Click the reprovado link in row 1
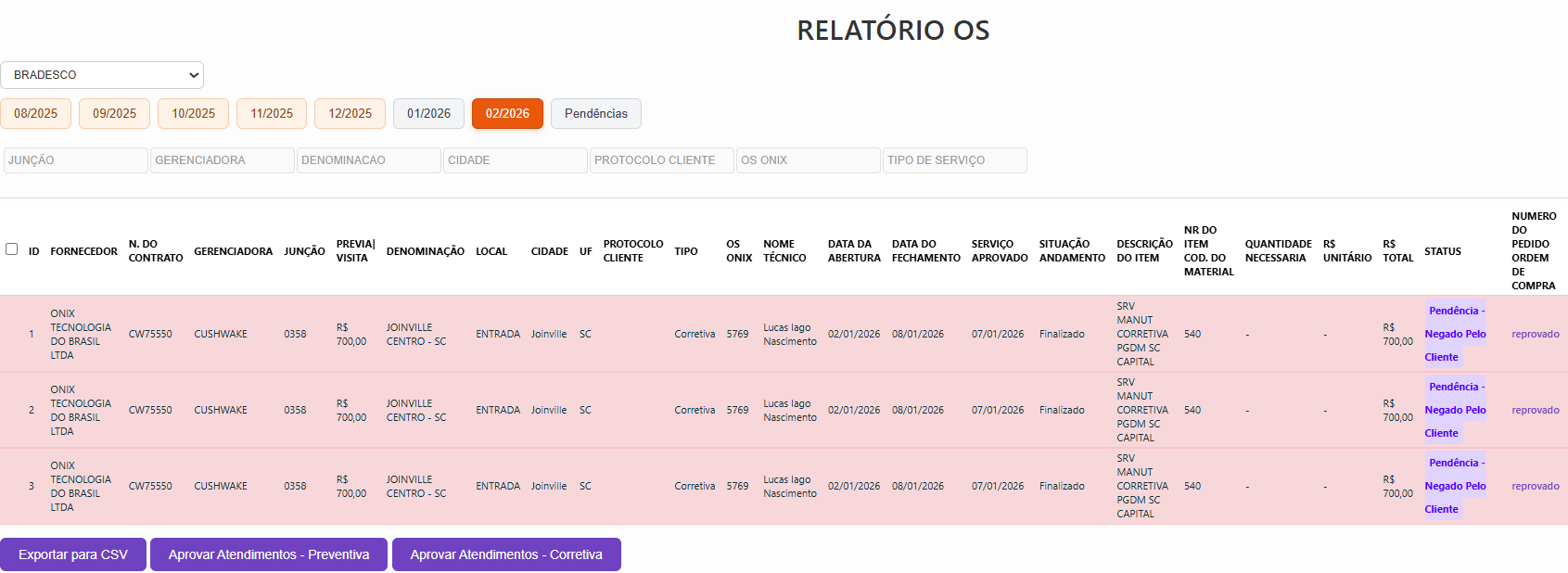 (x=1536, y=334)
